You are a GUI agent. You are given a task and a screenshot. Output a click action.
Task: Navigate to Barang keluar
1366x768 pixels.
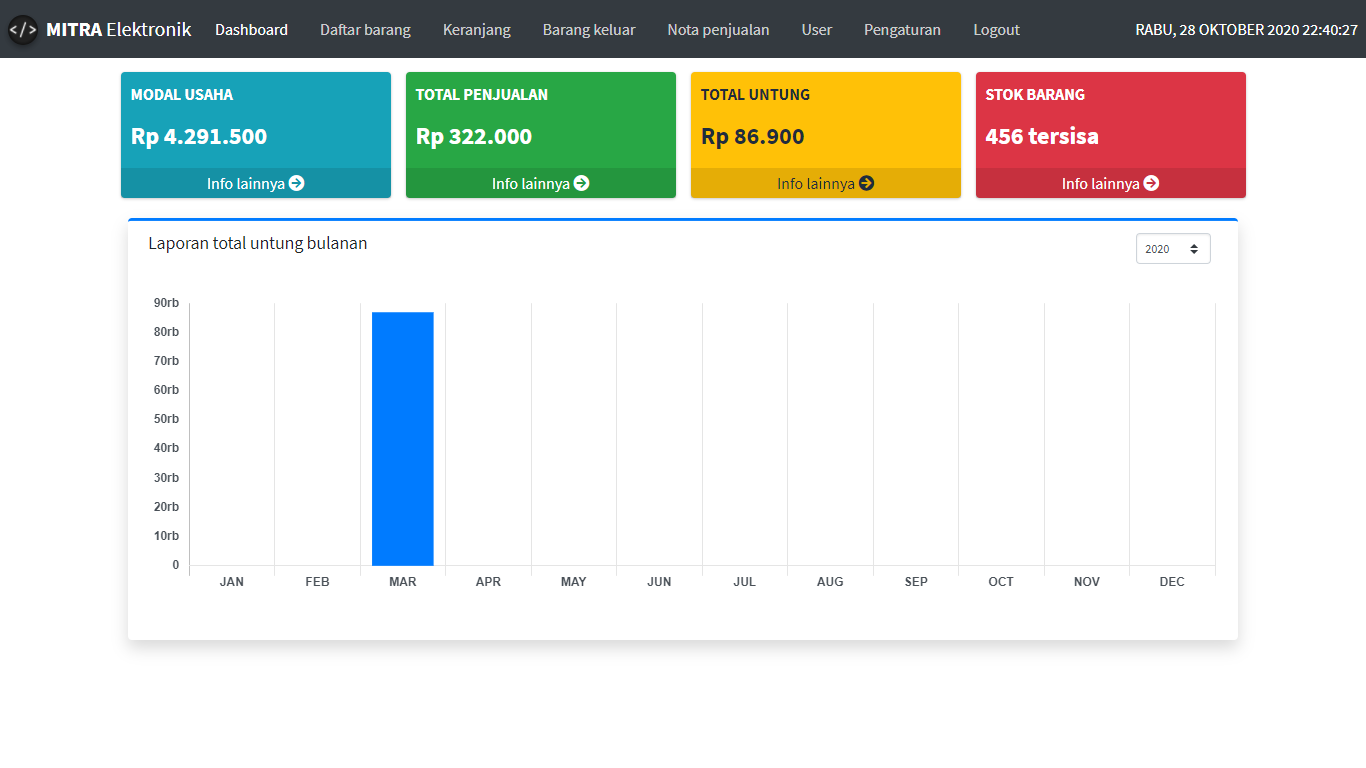pos(589,30)
